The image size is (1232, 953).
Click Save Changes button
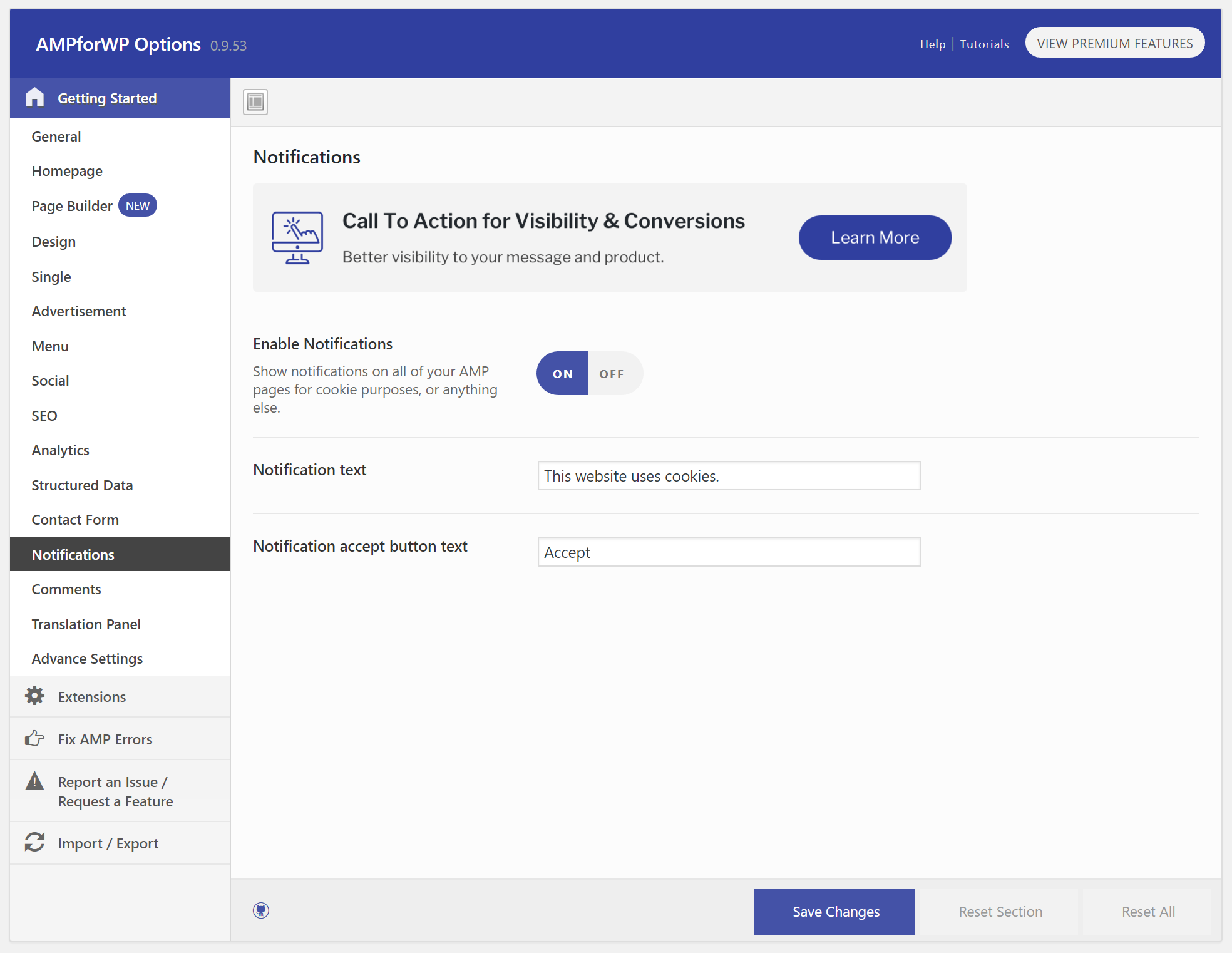tap(836, 911)
